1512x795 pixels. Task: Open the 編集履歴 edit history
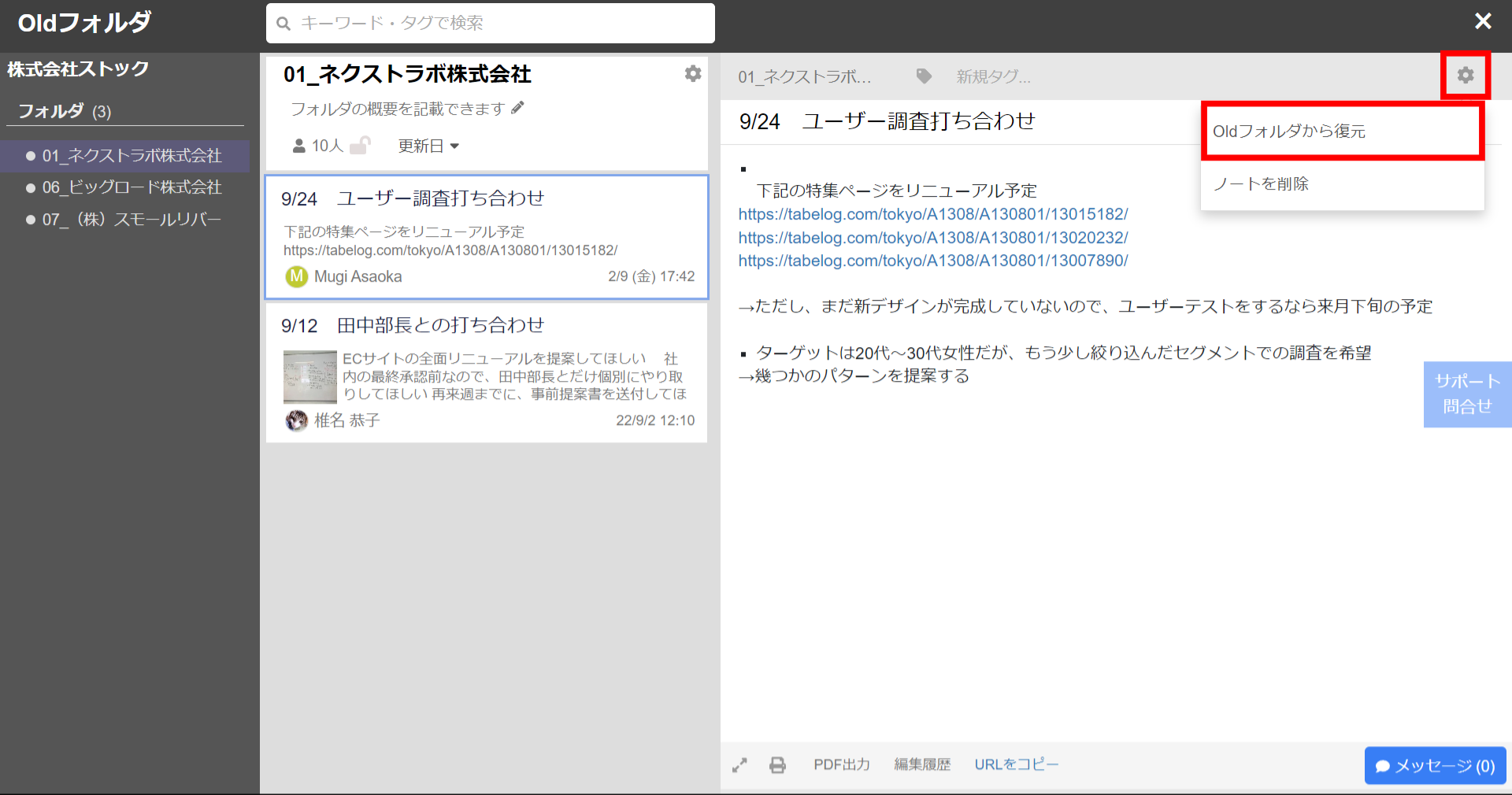tap(922, 764)
